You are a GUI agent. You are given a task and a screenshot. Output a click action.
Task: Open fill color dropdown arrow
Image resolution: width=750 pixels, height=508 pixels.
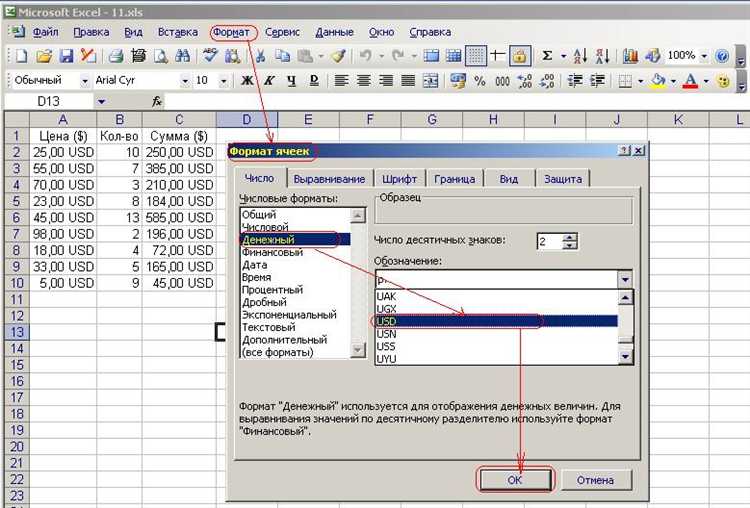(x=673, y=81)
